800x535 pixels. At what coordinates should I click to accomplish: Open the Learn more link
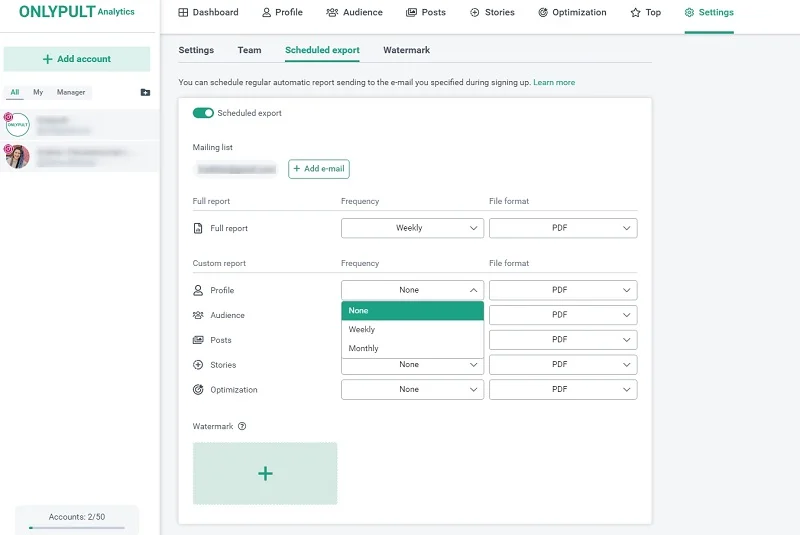[x=554, y=82]
